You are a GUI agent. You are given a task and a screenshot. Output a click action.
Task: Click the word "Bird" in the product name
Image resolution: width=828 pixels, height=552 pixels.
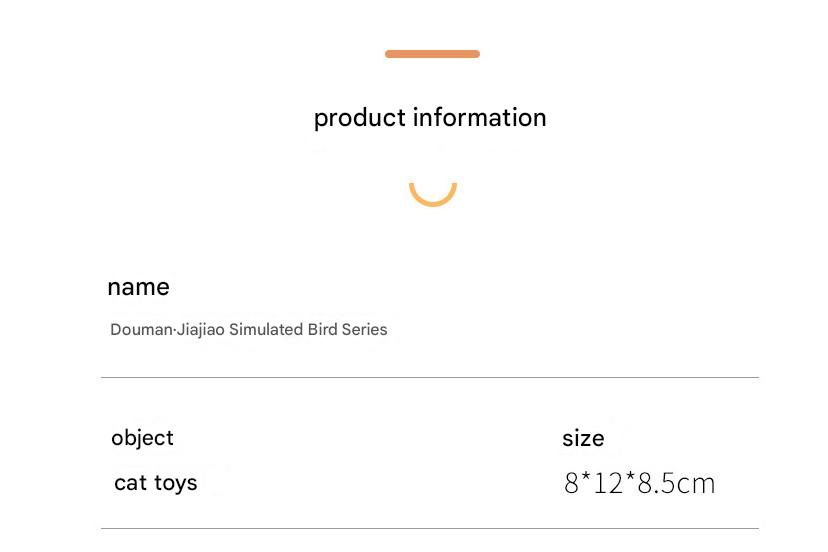323,330
